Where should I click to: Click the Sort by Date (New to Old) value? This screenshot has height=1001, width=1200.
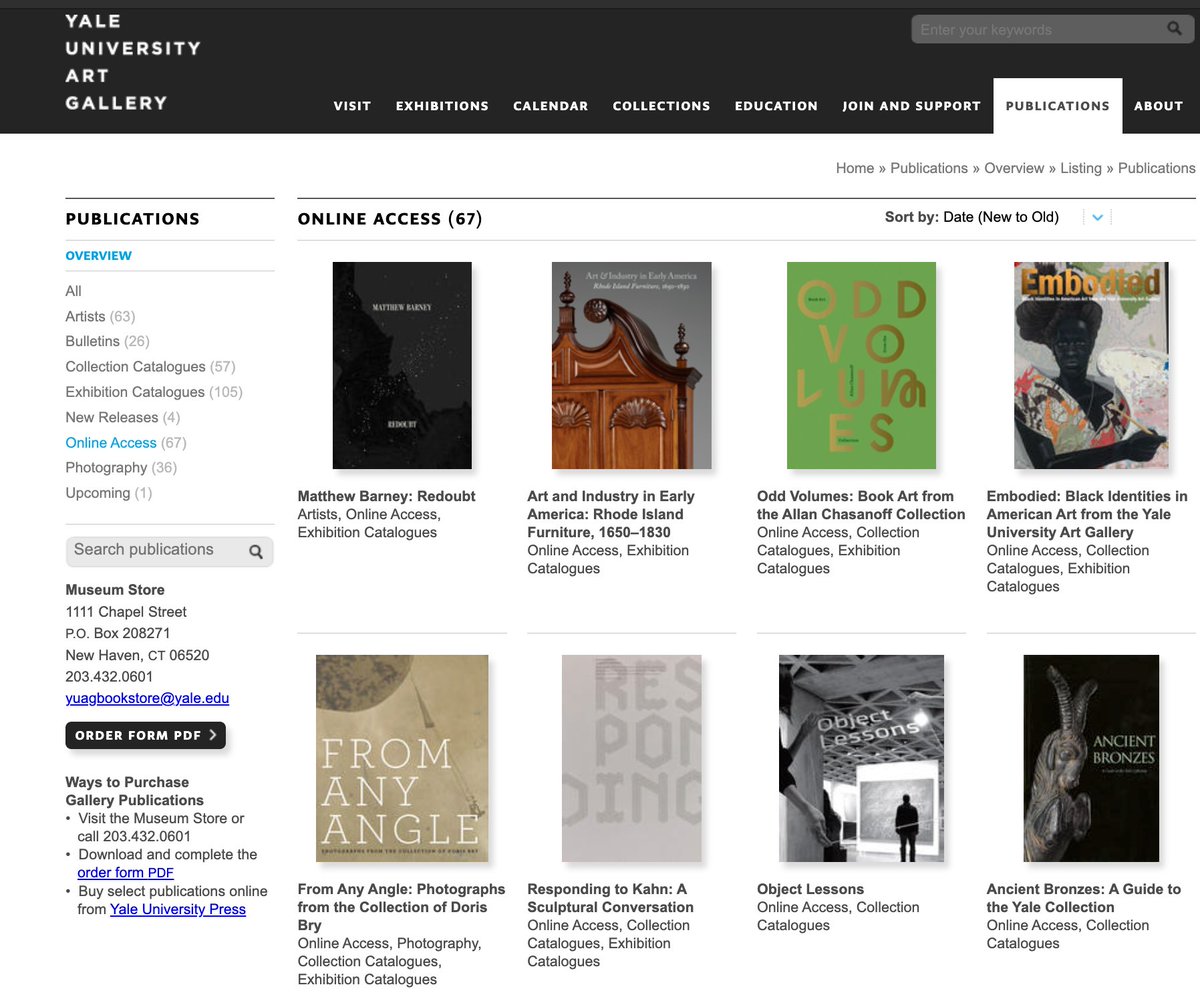pyautogui.click(x=1001, y=217)
